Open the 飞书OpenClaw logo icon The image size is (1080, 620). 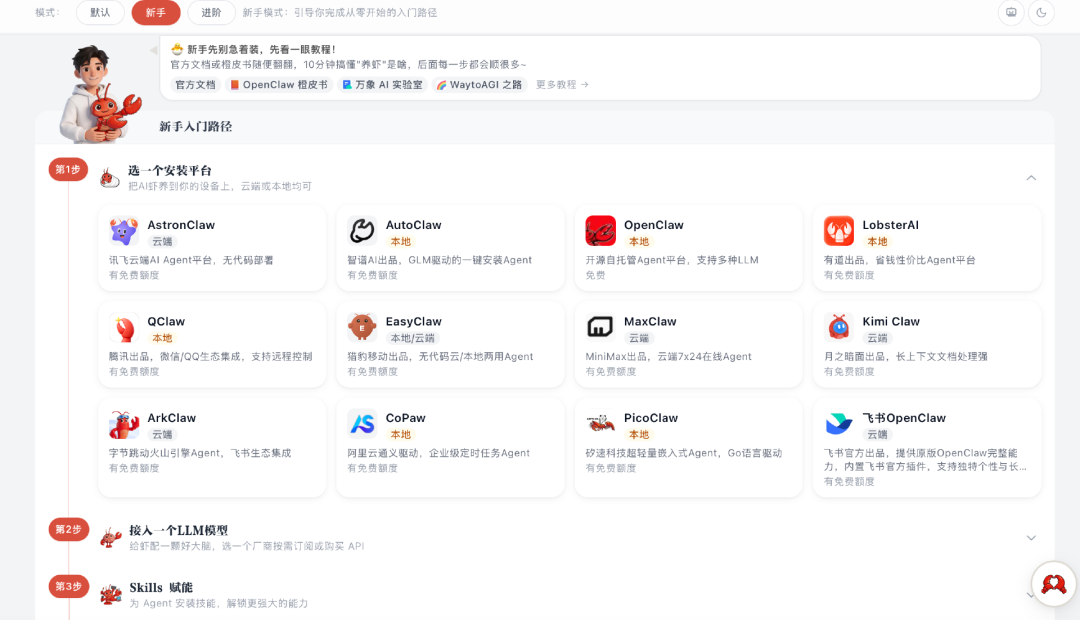(x=838, y=424)
